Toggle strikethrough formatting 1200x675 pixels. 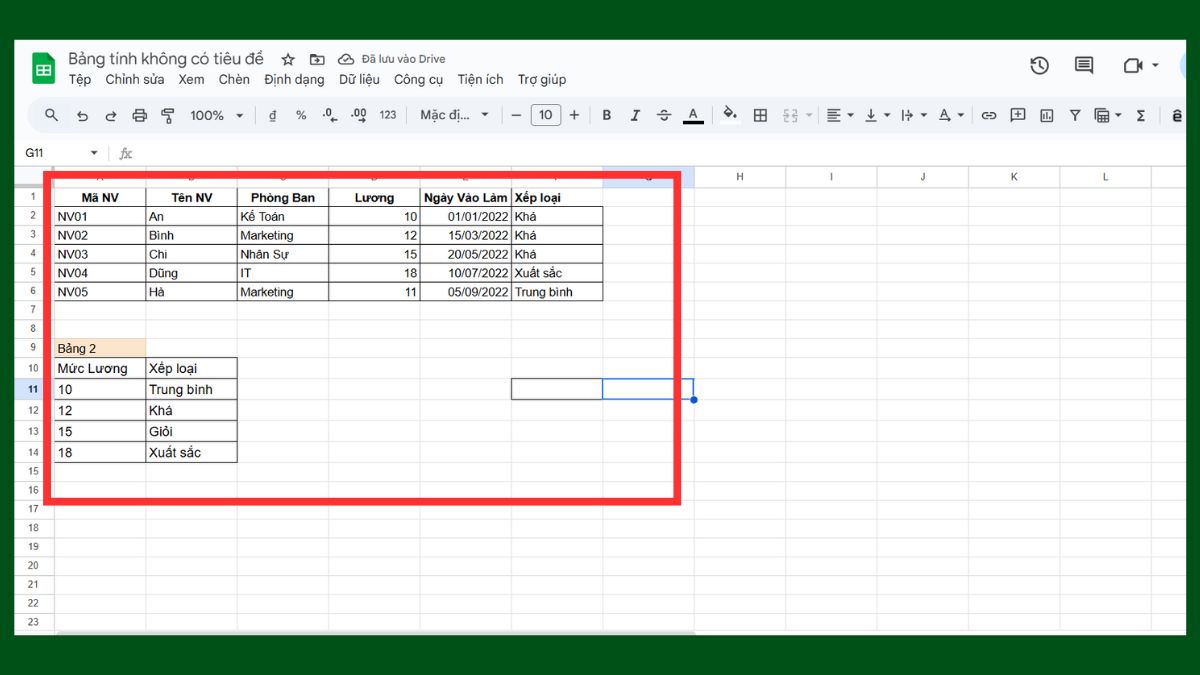pyautogui.click(x=663, y=114)
